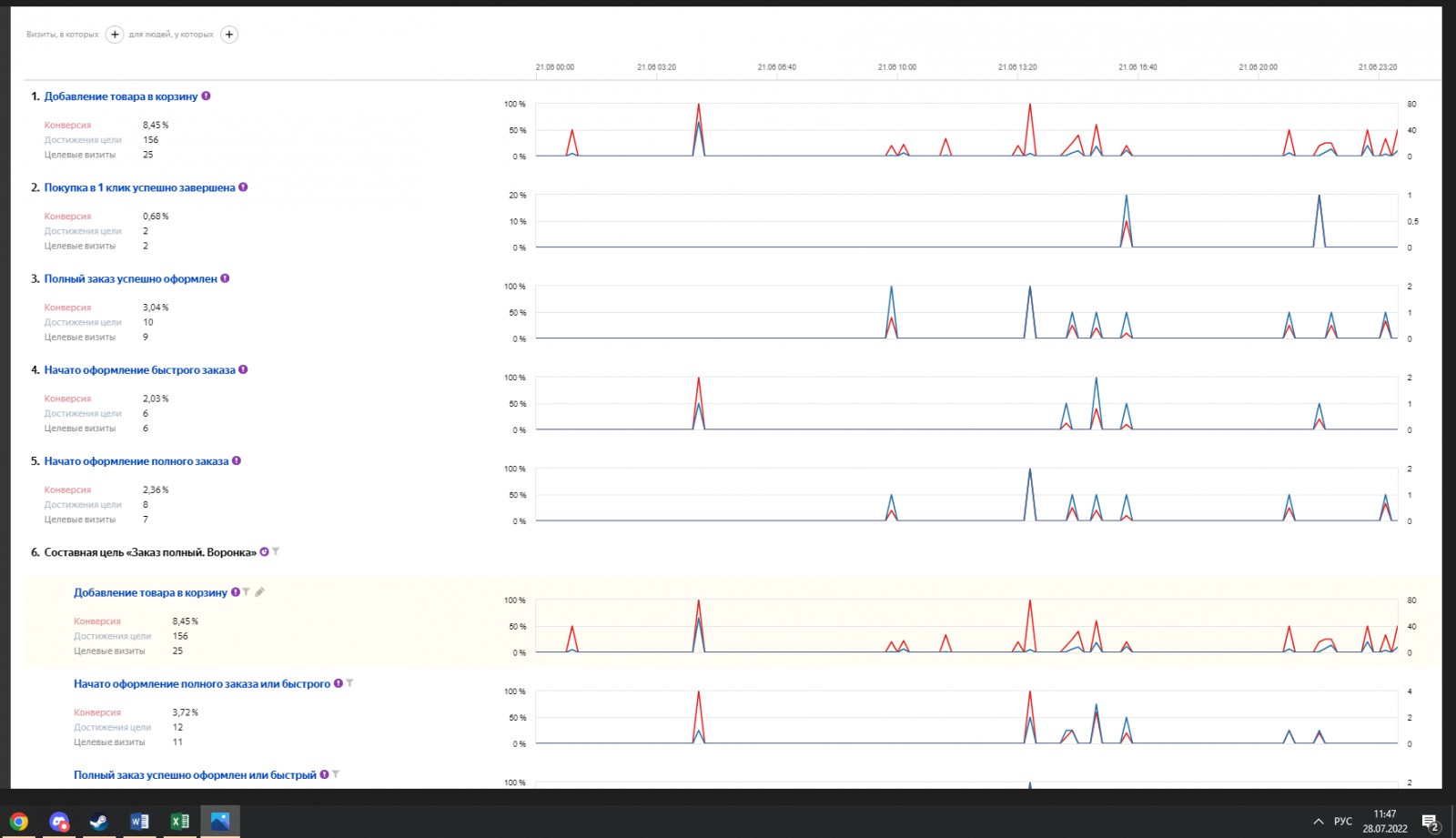Click filter funnel icon of the composite goal heading
The width and height of the screenshot is (1456, 838).
point(276,551)
